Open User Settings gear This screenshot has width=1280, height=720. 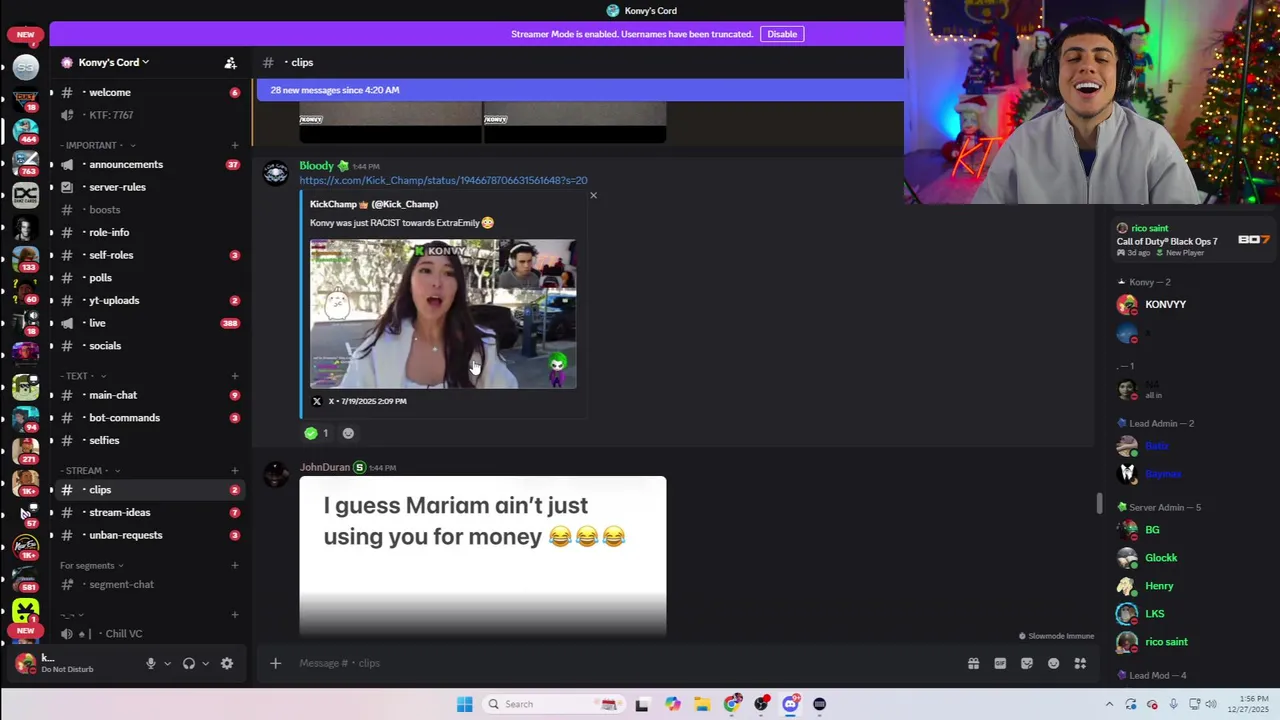pyautogui.click(x=227, y=663)
